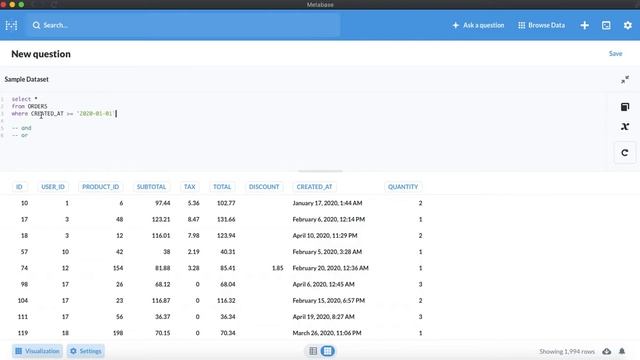Click the ID value 104
The height and width of the screenshot is (360, 640).
pos(23,300)
